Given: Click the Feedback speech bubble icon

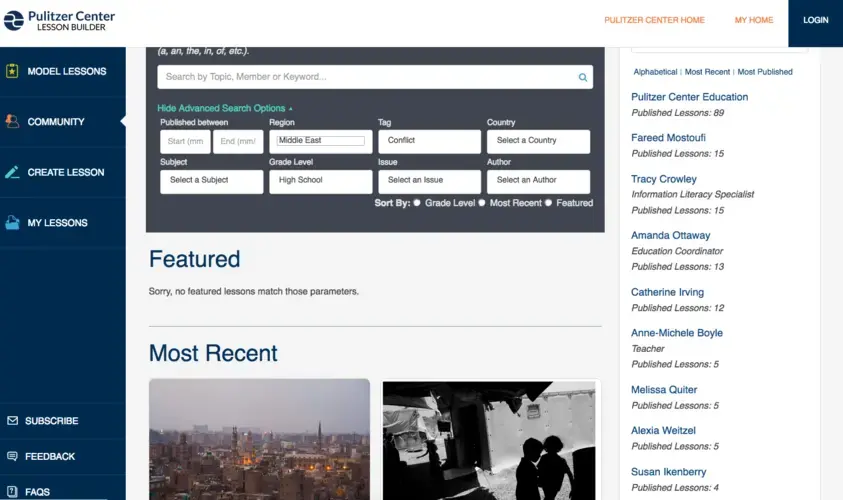Looking at the screenshot, I should (x=12, y=456).
